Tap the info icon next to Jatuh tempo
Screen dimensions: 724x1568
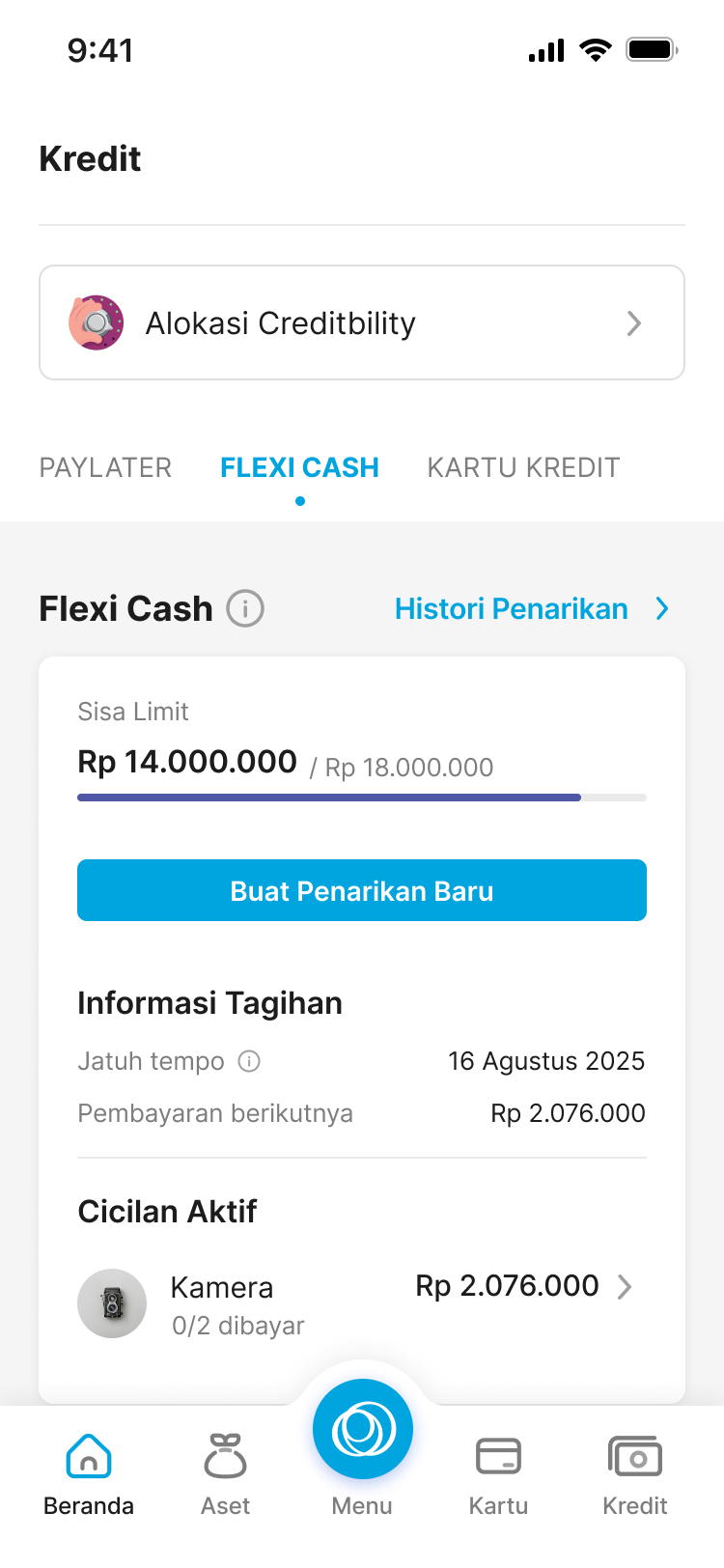(249, 1061)
